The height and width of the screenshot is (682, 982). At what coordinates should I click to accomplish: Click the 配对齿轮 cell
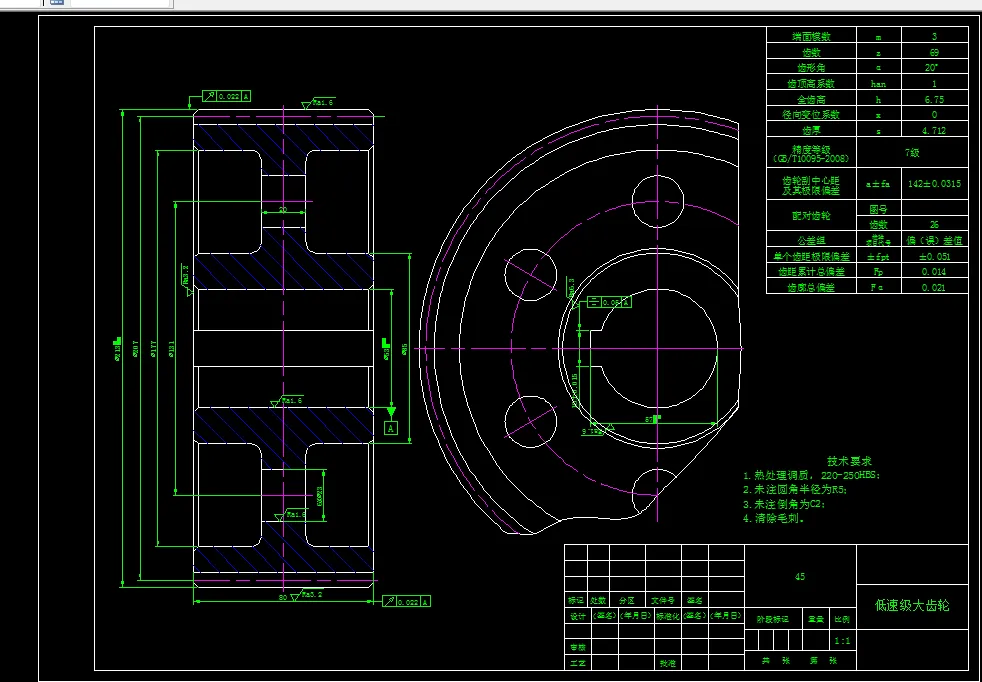[811, 216]
